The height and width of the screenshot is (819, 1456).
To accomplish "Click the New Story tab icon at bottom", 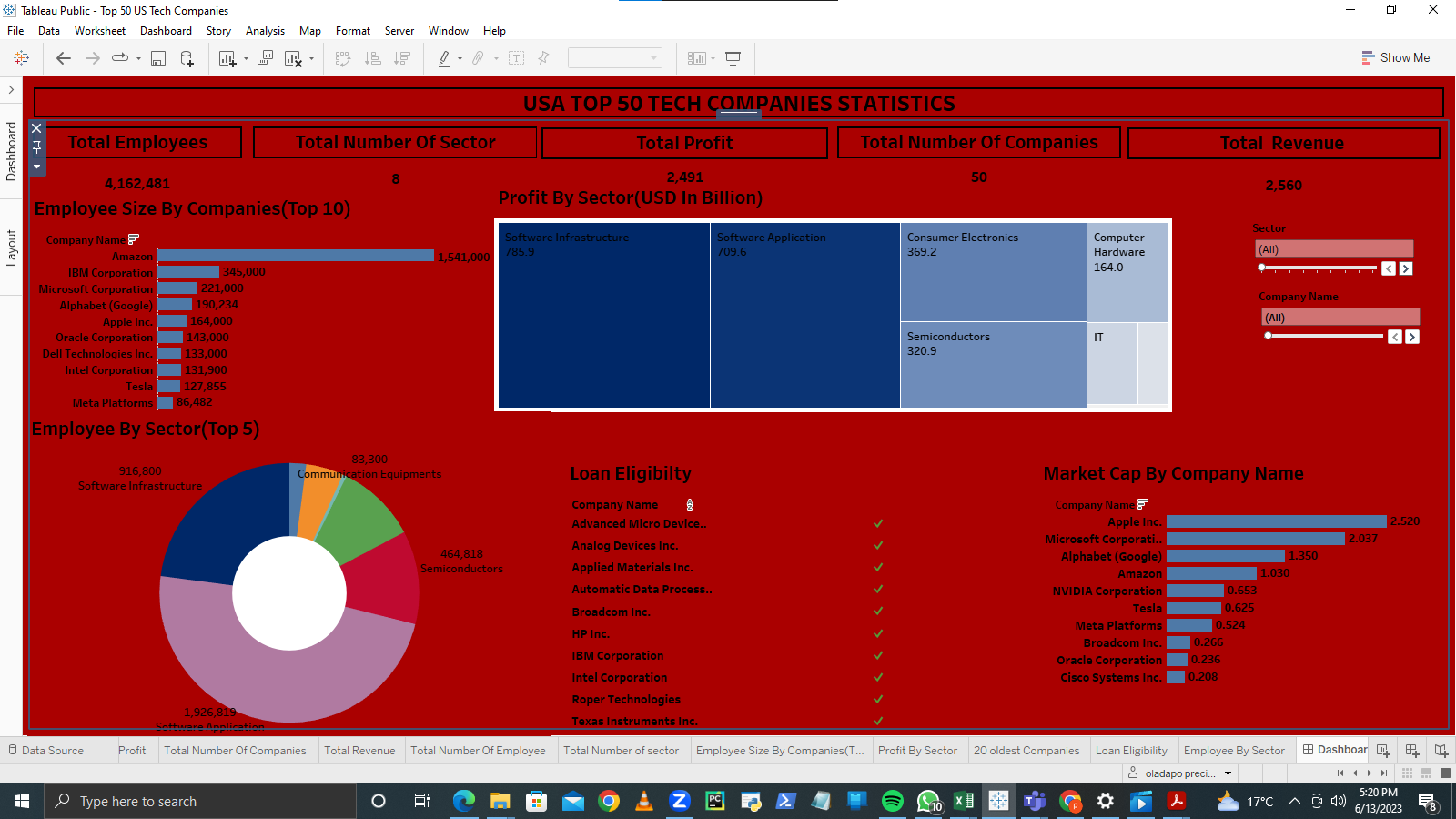I will 1441,751.
